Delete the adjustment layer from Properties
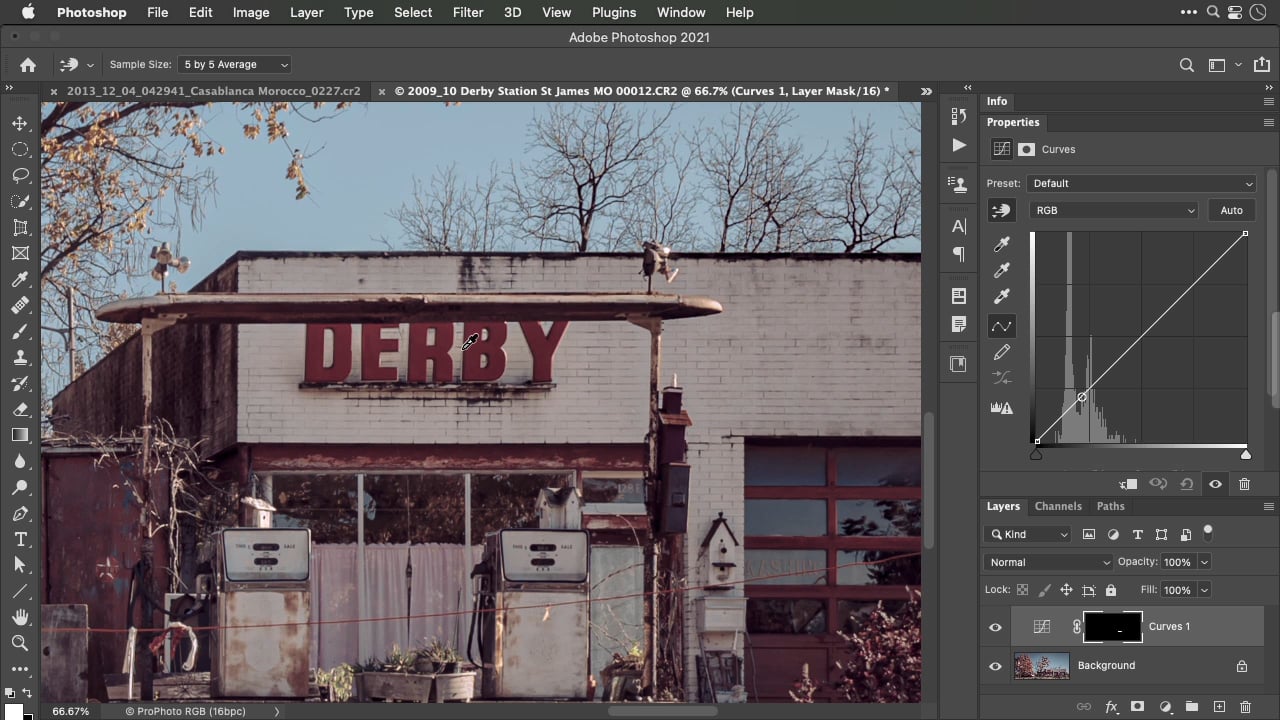1280x720 pixels. [1244, 484]
